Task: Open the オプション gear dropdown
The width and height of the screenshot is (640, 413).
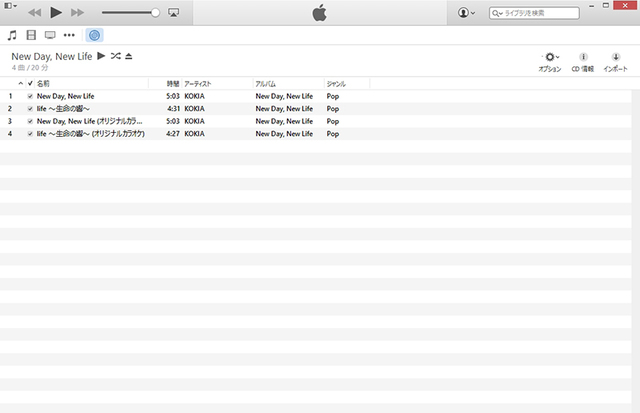Action: 550,58
